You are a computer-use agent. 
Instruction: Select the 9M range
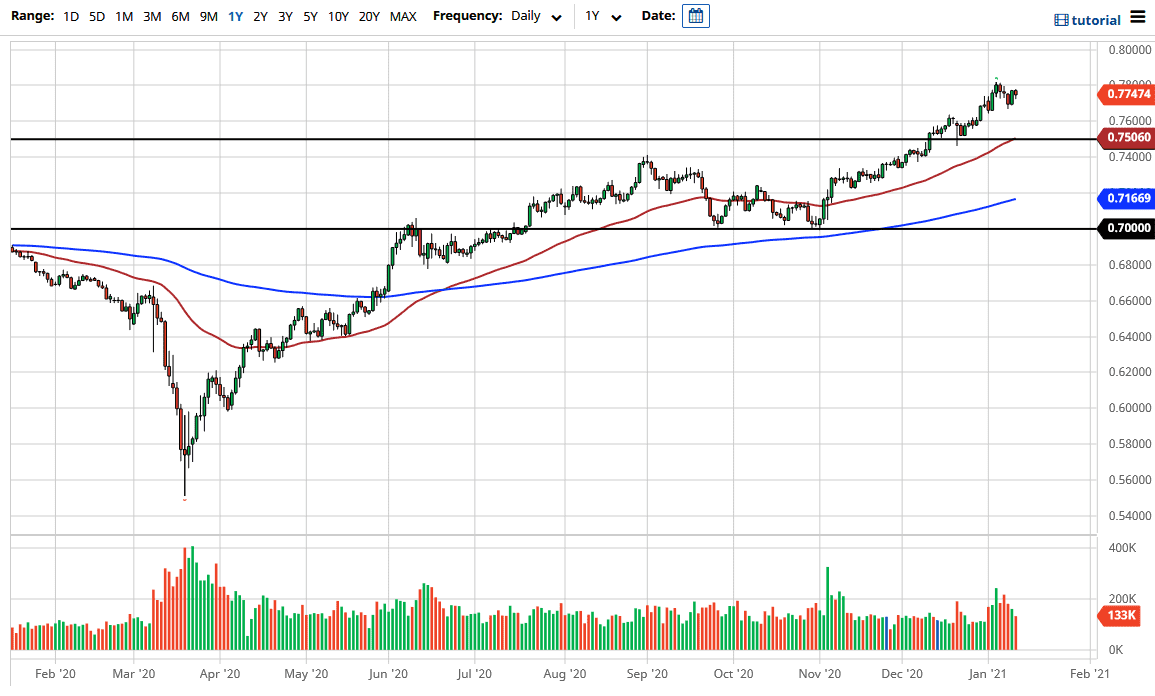[206, 16]
